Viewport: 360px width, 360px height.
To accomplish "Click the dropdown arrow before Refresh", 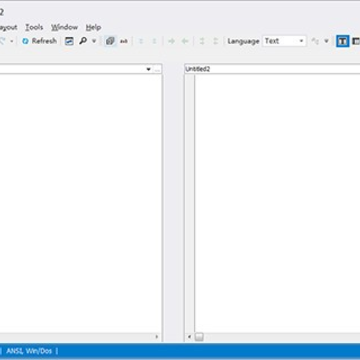I will point(12,41).
